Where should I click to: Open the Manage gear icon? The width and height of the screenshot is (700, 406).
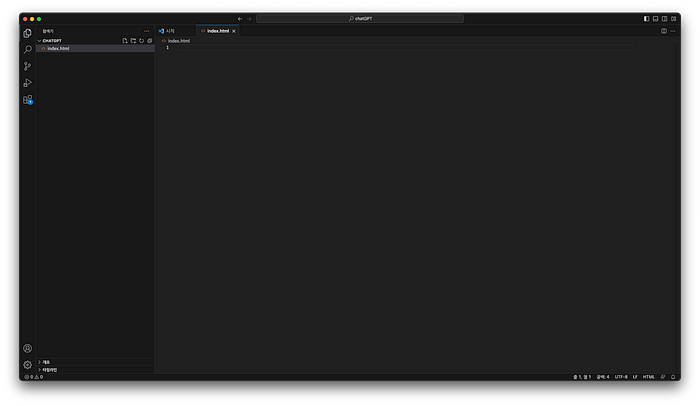click(28, 365)
